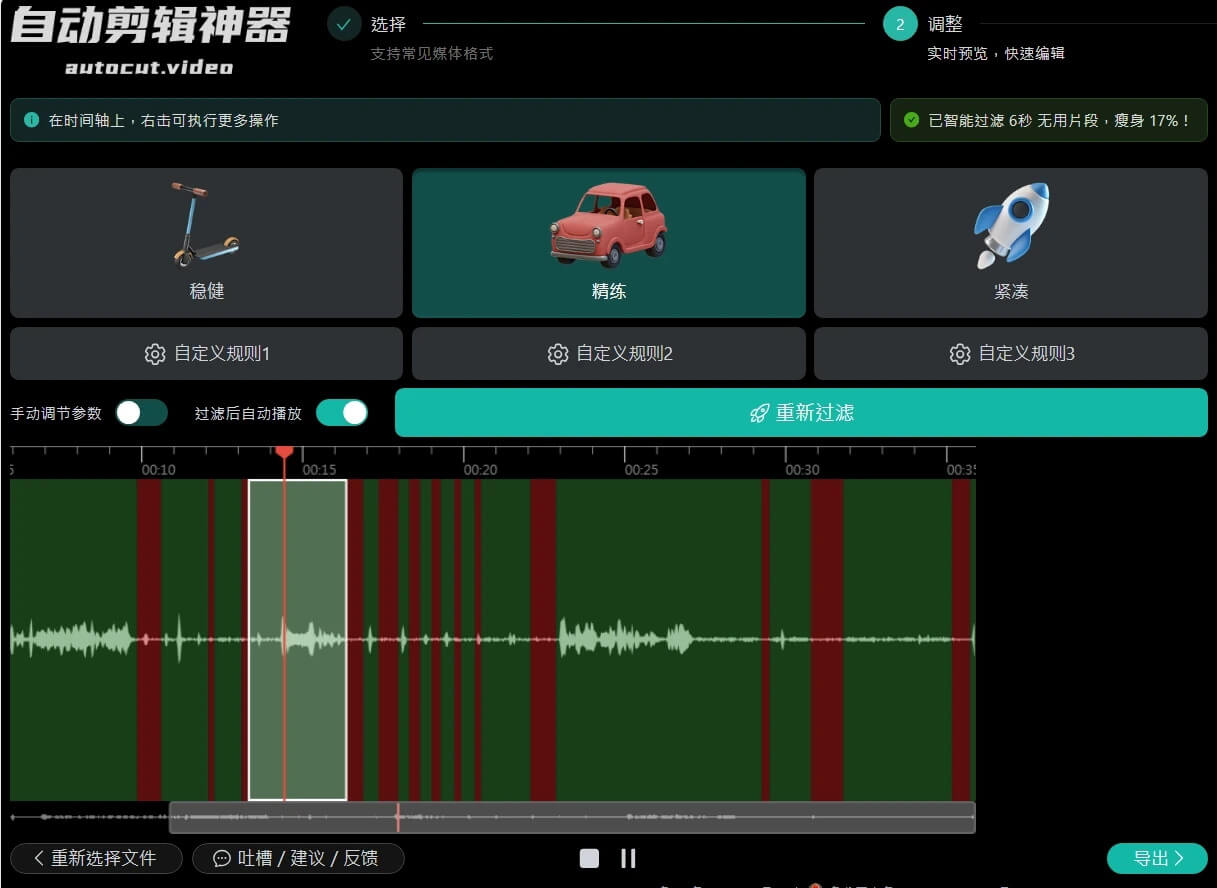This screenshot has height=888, width=1217.
Task: Click the 重新选择文件 button
Action: (x=95, y=858)
